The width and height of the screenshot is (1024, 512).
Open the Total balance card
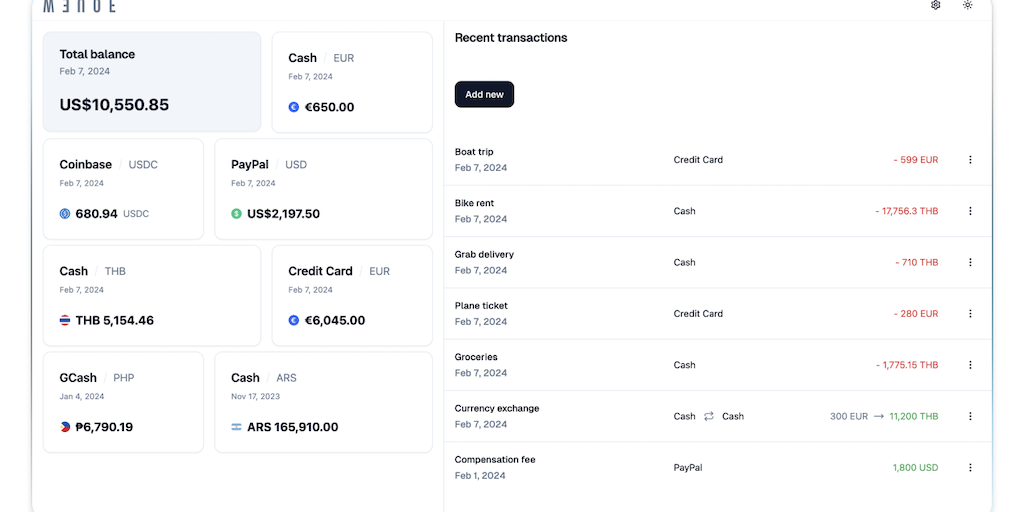tap(151, 82)
